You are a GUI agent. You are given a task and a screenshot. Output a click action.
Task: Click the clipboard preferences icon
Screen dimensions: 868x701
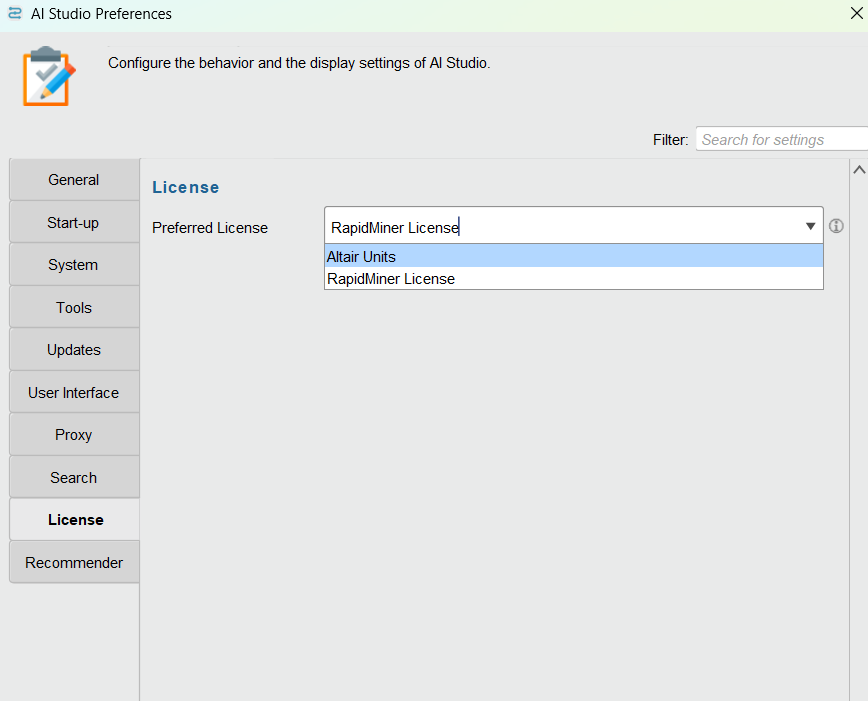pos(49,76)
